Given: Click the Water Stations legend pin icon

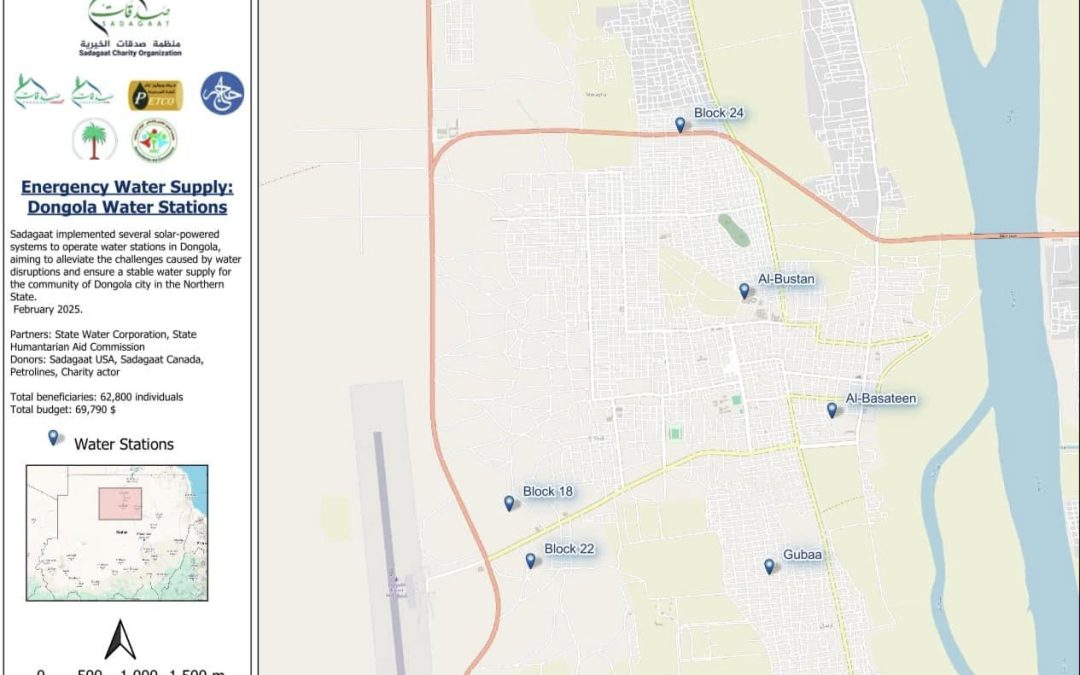Looking at the screenshot, I should click(x=53, y=437).
